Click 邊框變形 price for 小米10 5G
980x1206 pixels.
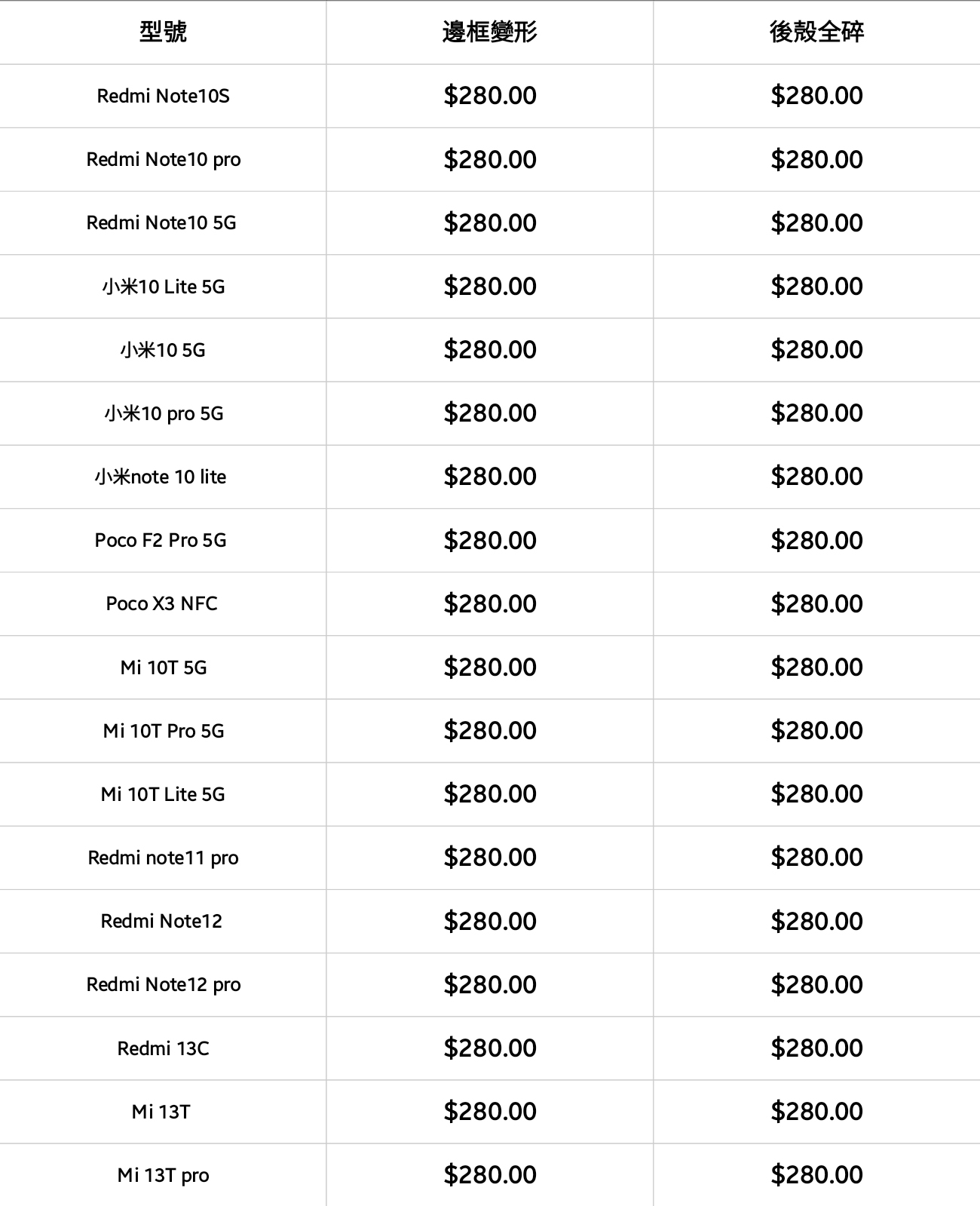tap(490, 350)
